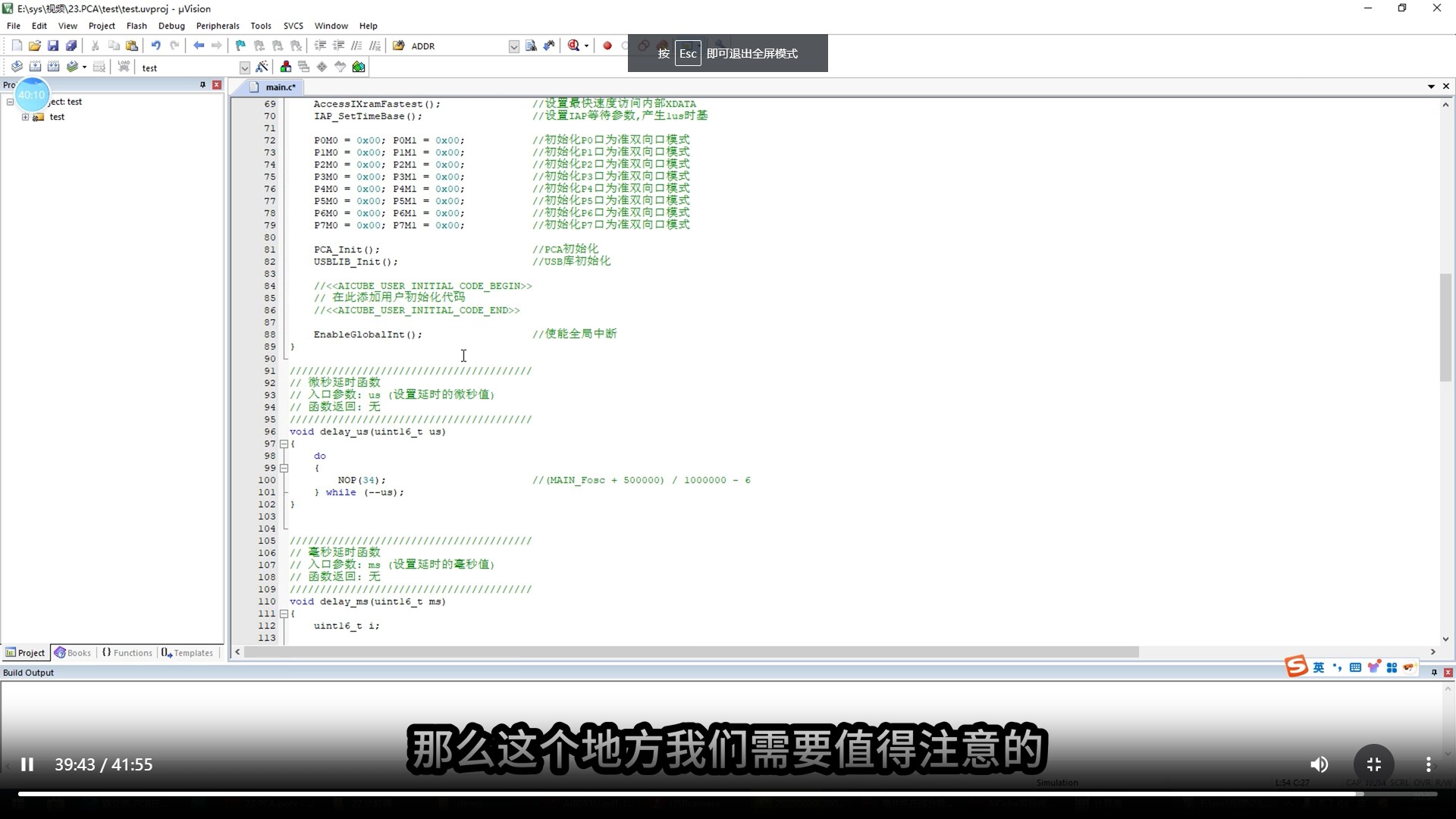Click the New file icon
Screen dimensions: 1456x819
(17, 45)
